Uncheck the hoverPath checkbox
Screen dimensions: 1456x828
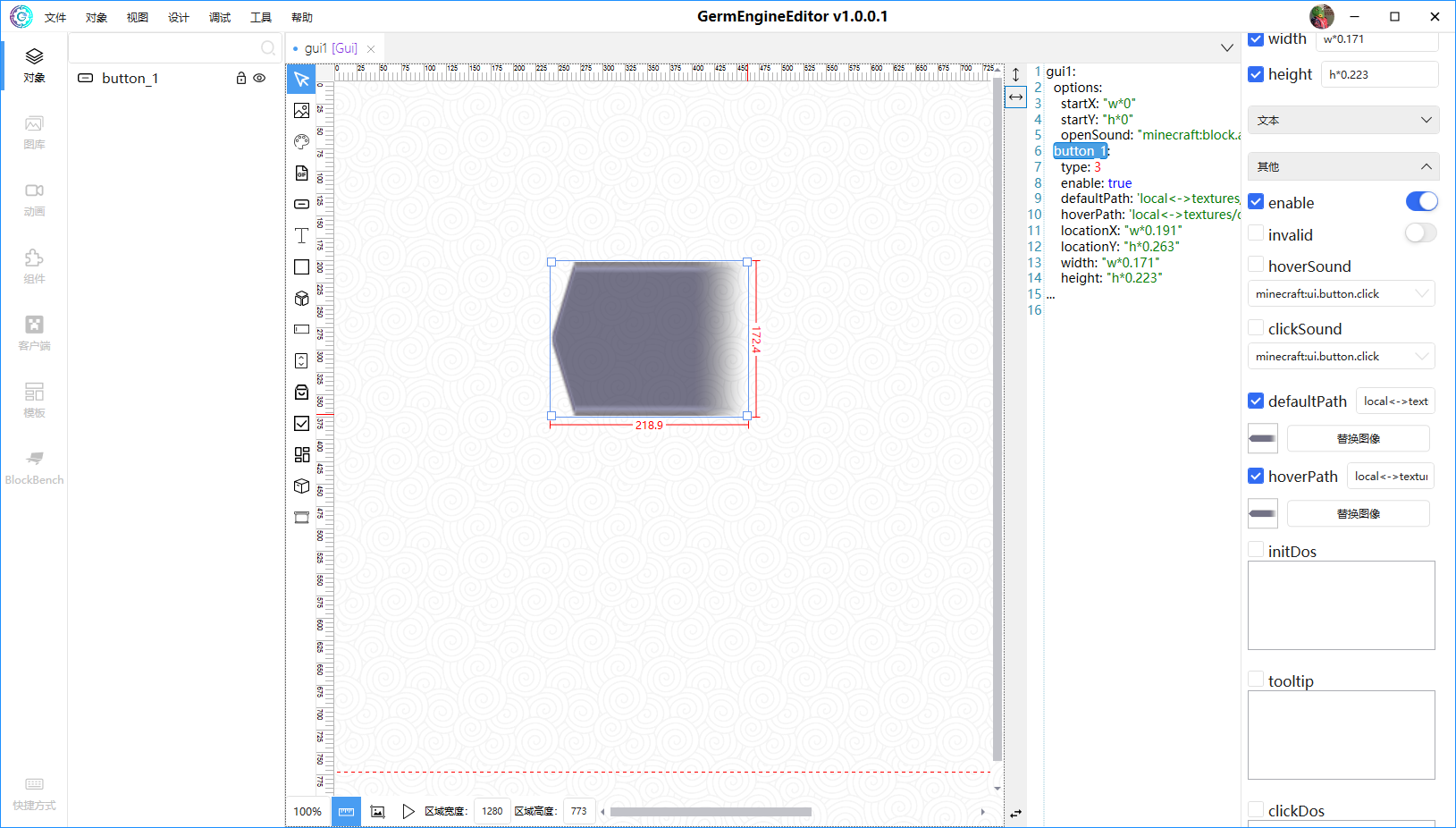click(x=1256, y=476)
